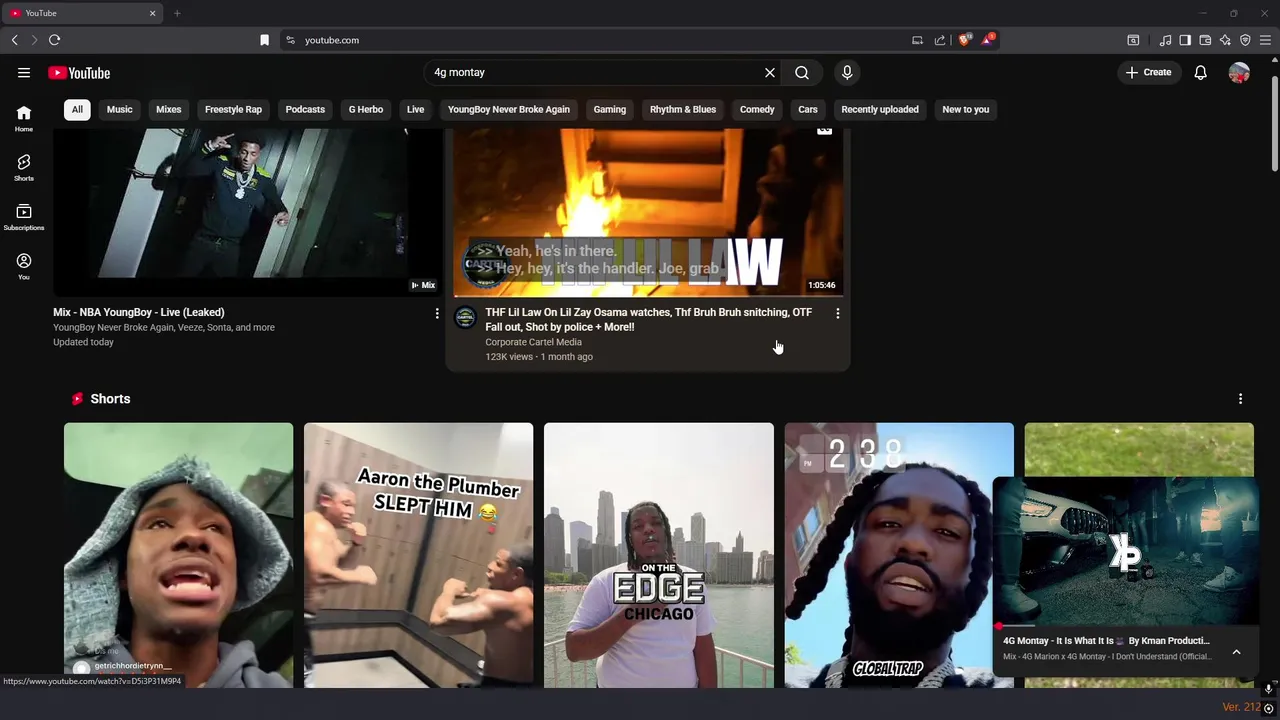Expand the miniplayer with chevron up
Viewport: 1280px width, 720px height.
pyautogui.click(x=1237, y=652)
